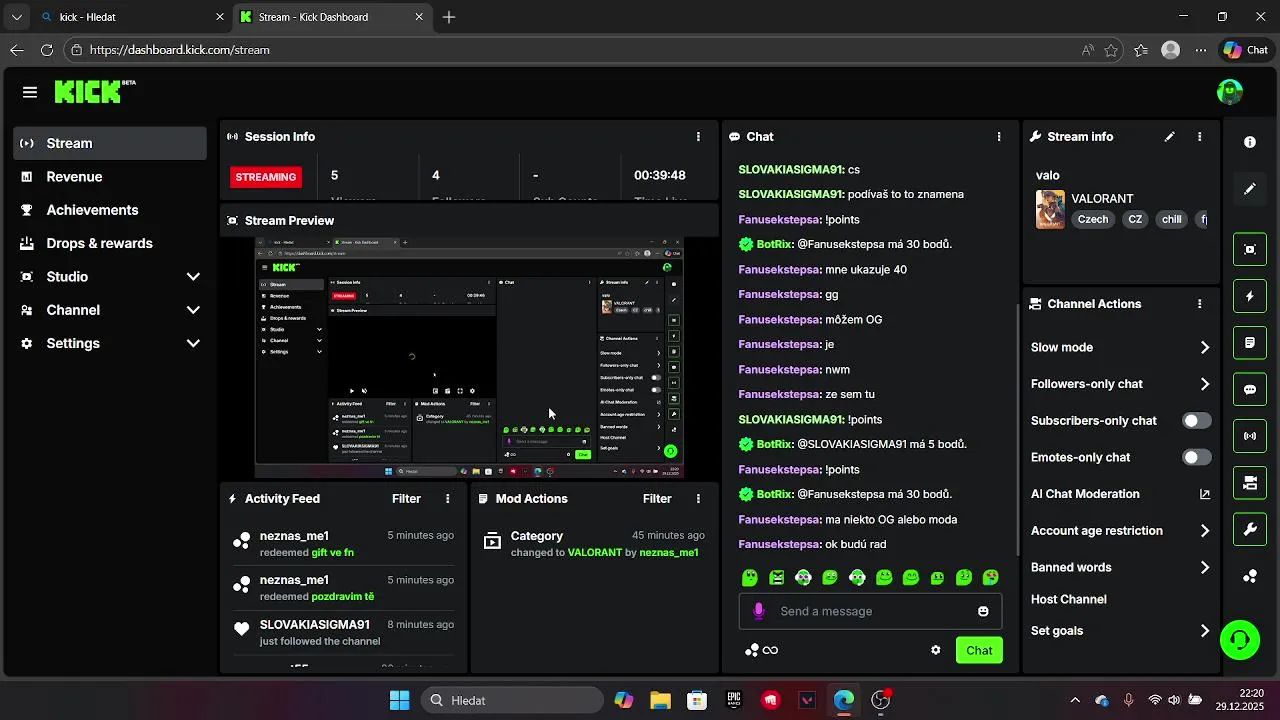Click the VALORANT category thumbnail
This screenshot has width=1280, height=720.
pos(1050,210)
